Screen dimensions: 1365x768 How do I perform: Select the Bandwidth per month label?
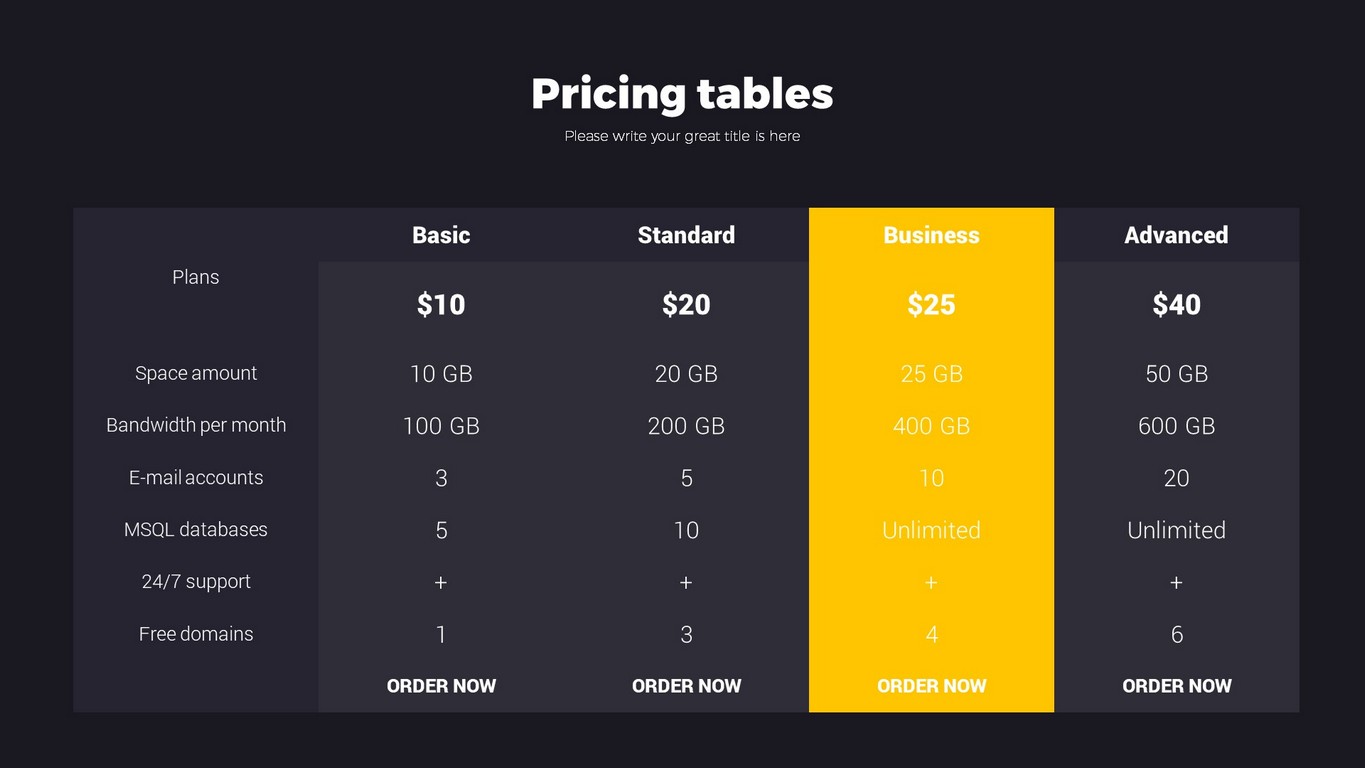[196, 425]
